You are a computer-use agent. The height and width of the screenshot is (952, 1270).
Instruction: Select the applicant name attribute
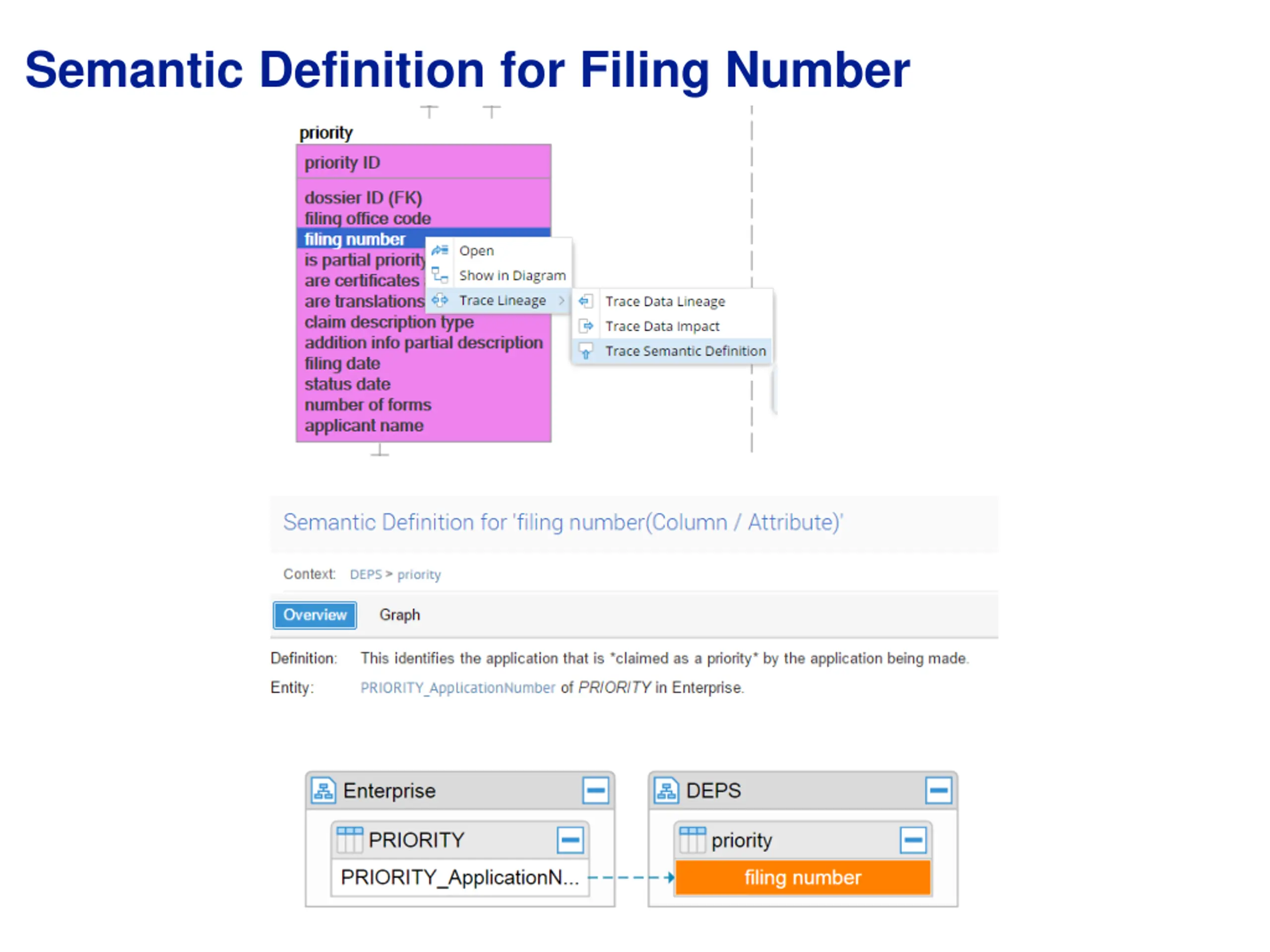(x=364, y=425)
